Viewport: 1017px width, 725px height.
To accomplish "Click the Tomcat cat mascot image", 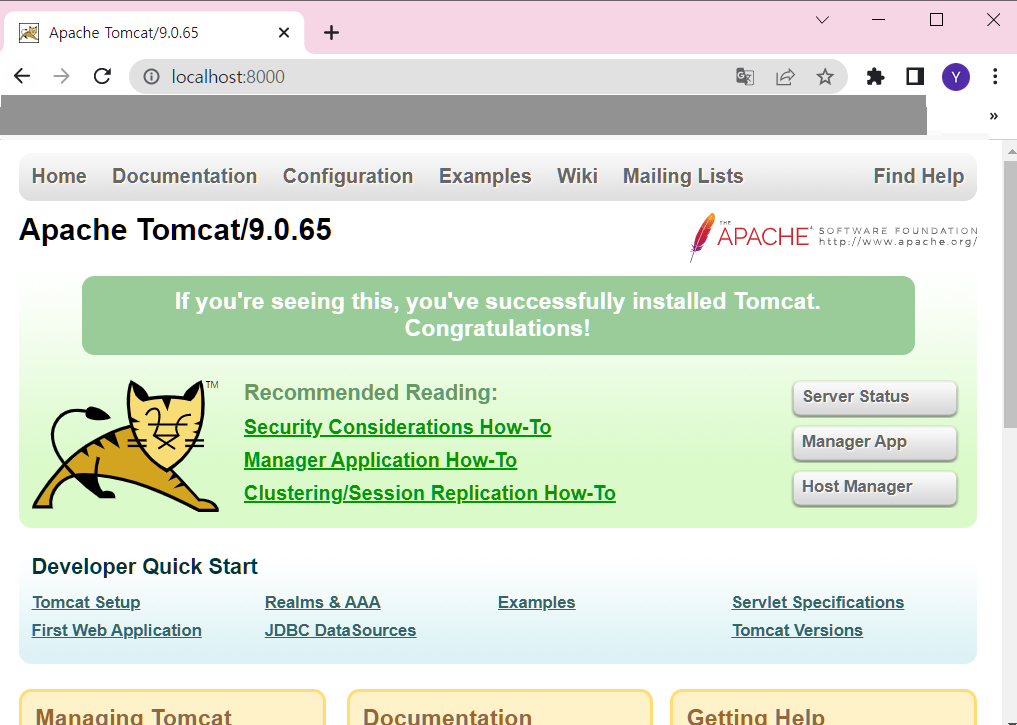I will click(x=126, y=446).
